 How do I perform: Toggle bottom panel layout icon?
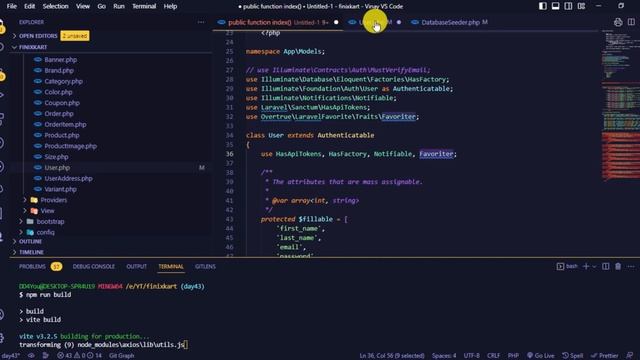pos(556,6)
